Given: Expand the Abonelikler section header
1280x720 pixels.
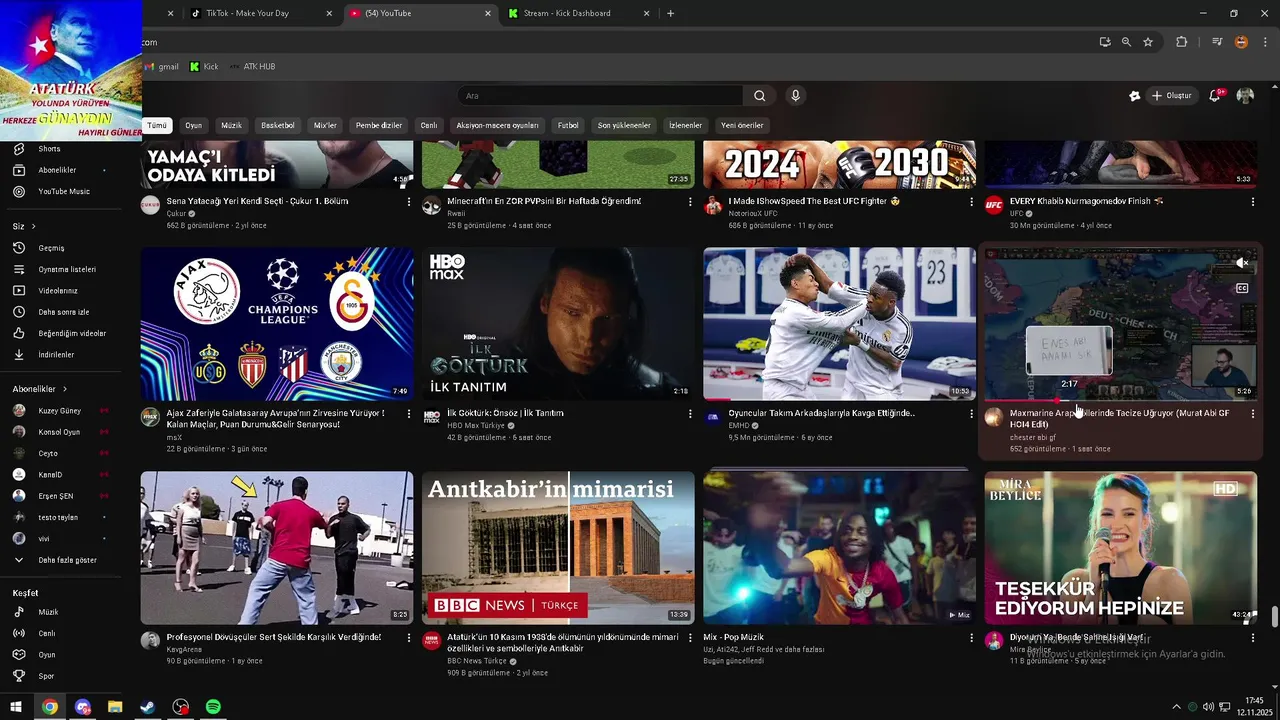Looking at the screenshot, I should [40, 389].
